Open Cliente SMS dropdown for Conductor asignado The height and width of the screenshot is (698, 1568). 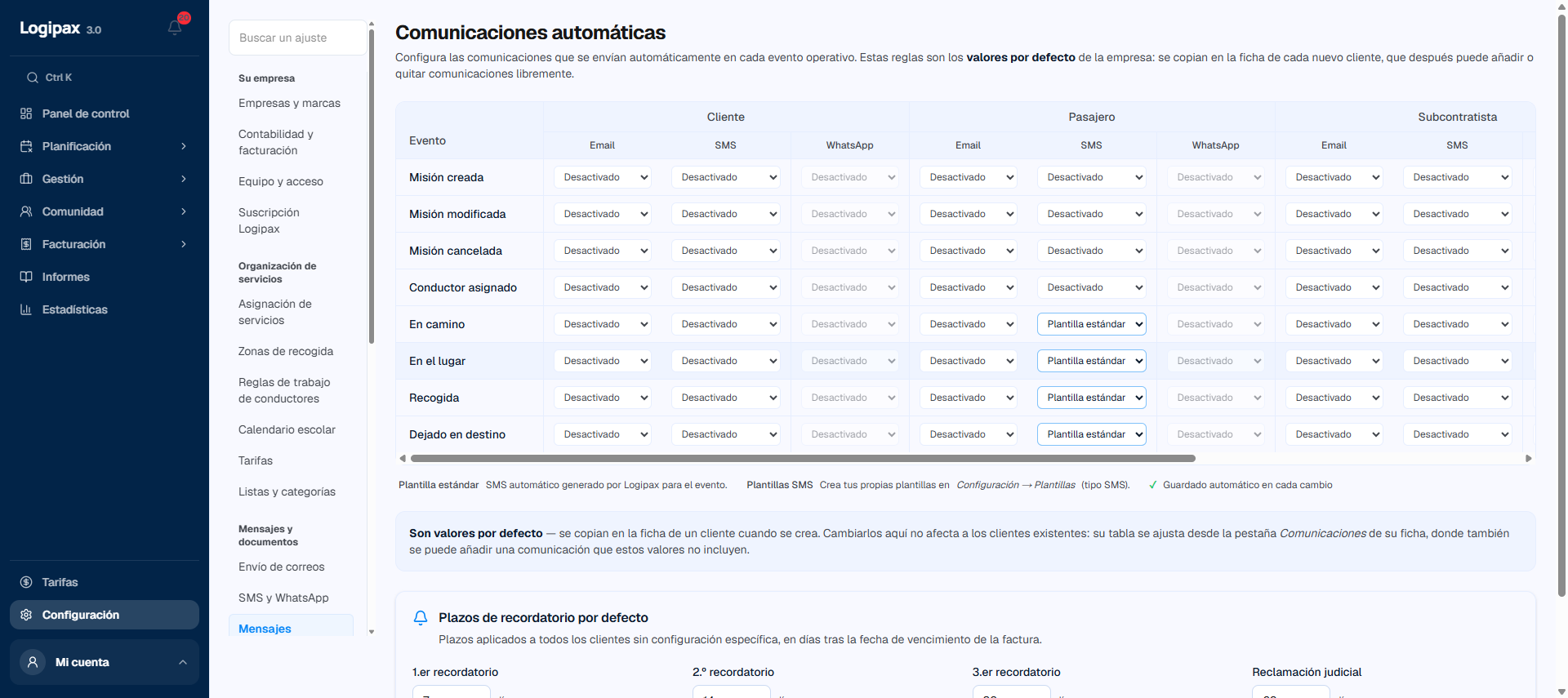coord(726,287)
